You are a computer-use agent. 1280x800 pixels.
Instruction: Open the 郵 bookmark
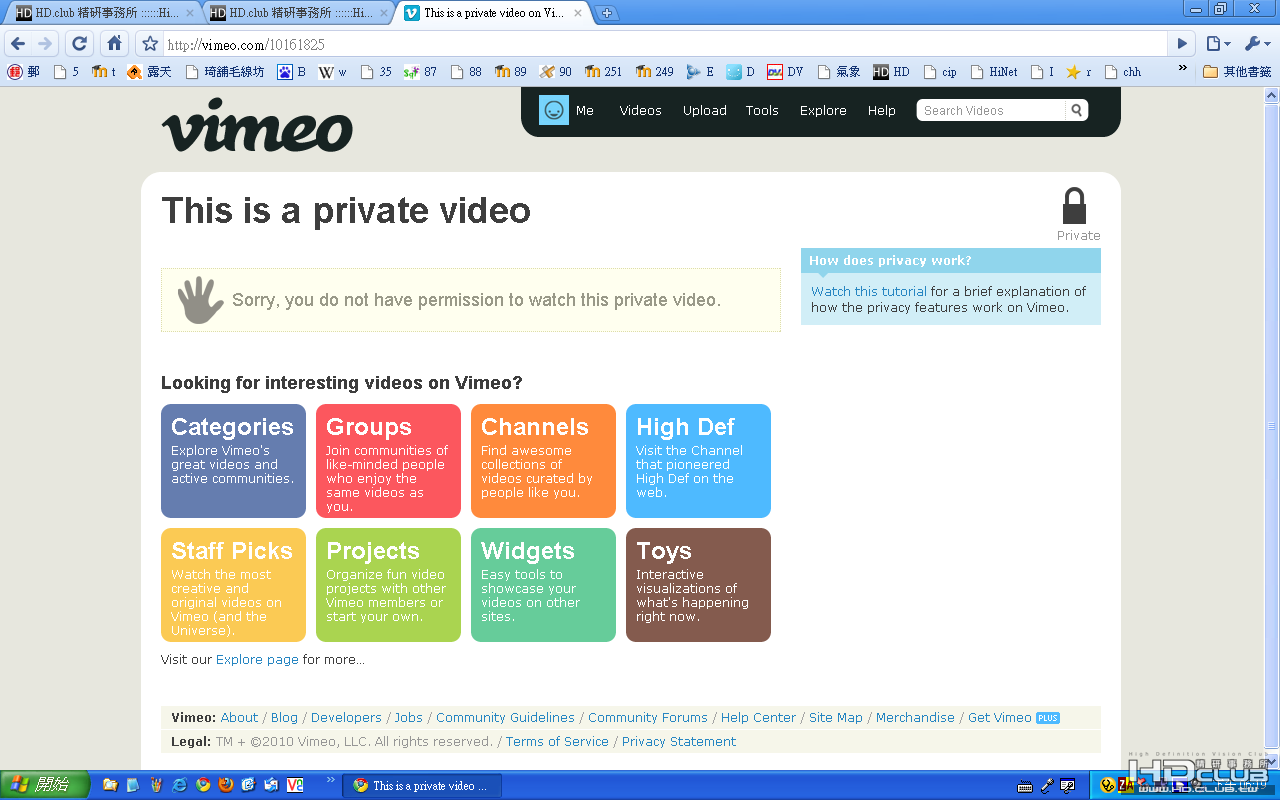pos(23,72)
